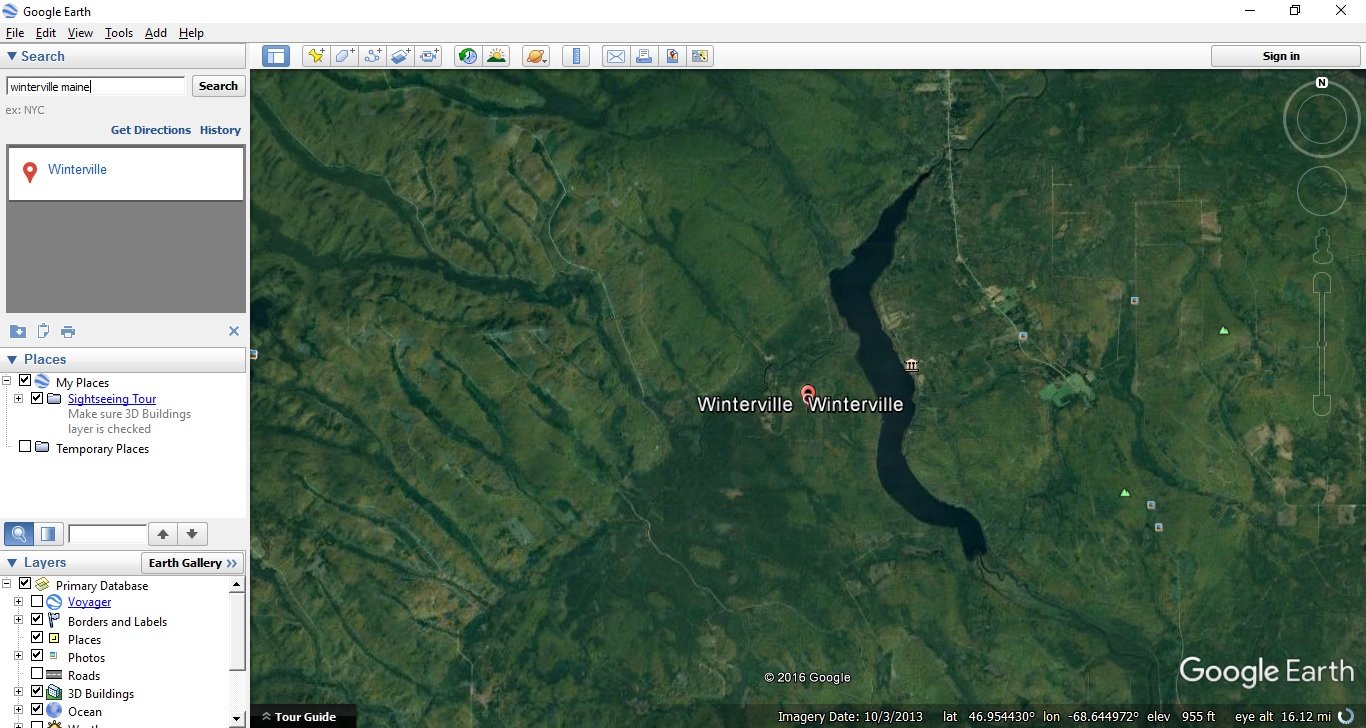Add an image overlay from the toolbar
The image size is (1366, 728).
tap(401, 56)
